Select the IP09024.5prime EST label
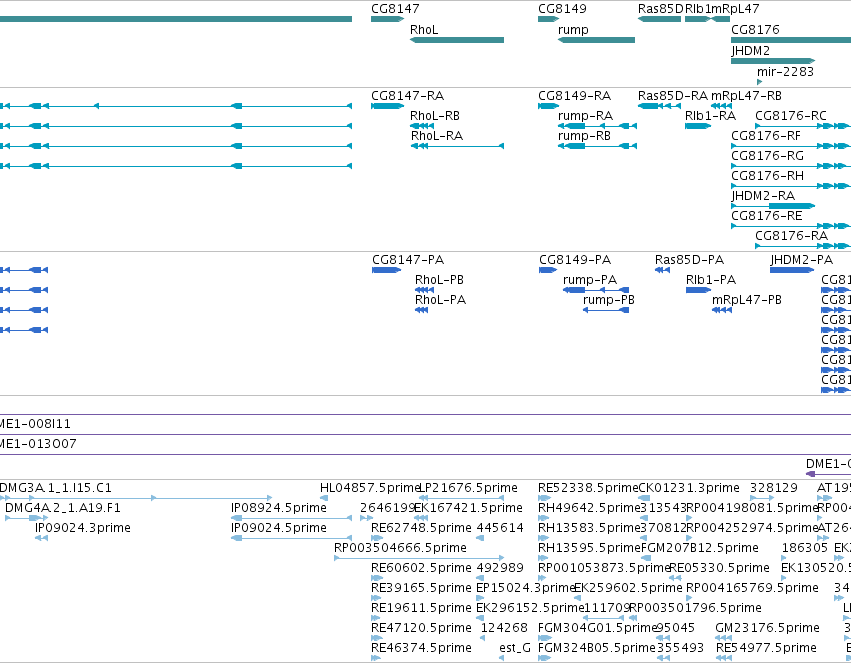The width and height of the screenshot is (851, 663). (x=279, y=528)
